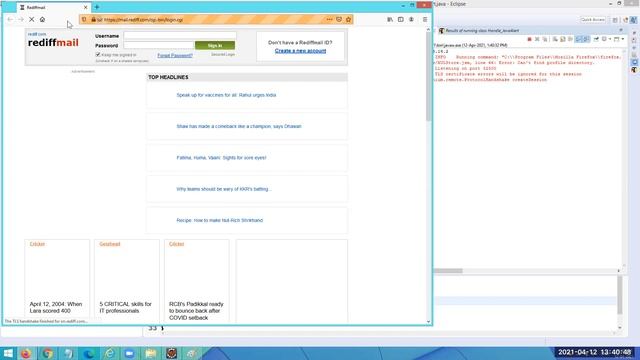The image size is (640, 360).
Task: Open Fatima, Huma, Vaani headline
Action: (221, 158)
